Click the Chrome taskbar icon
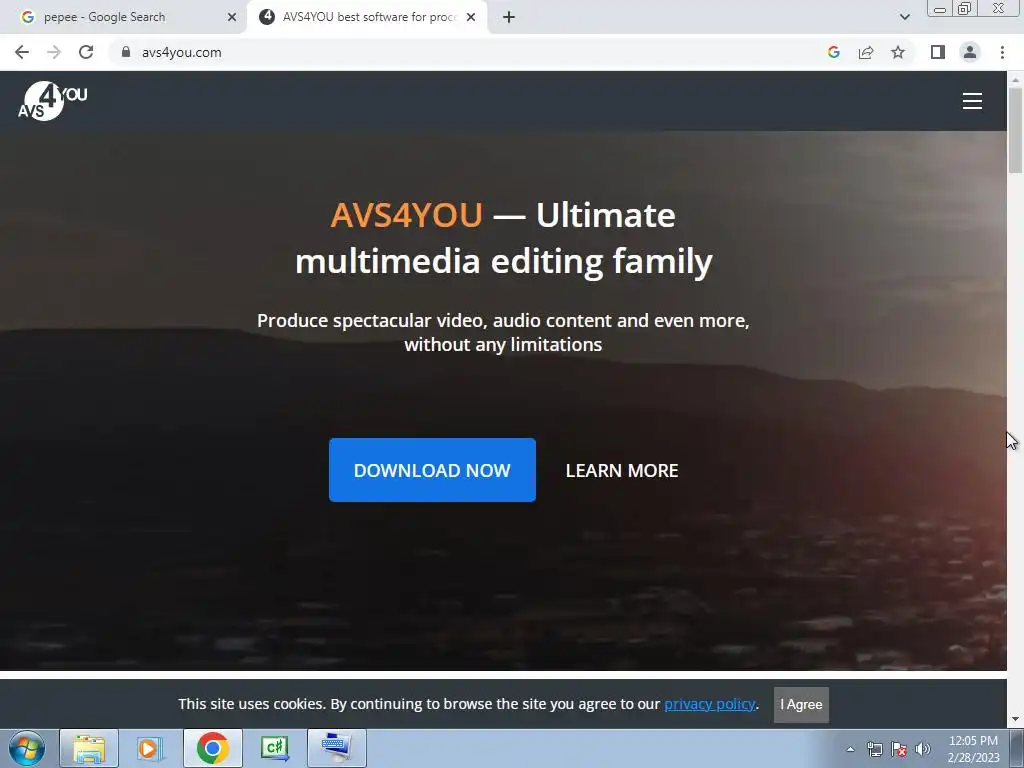The height and width of the screenshot is (768, 1024). coord(213,748)
